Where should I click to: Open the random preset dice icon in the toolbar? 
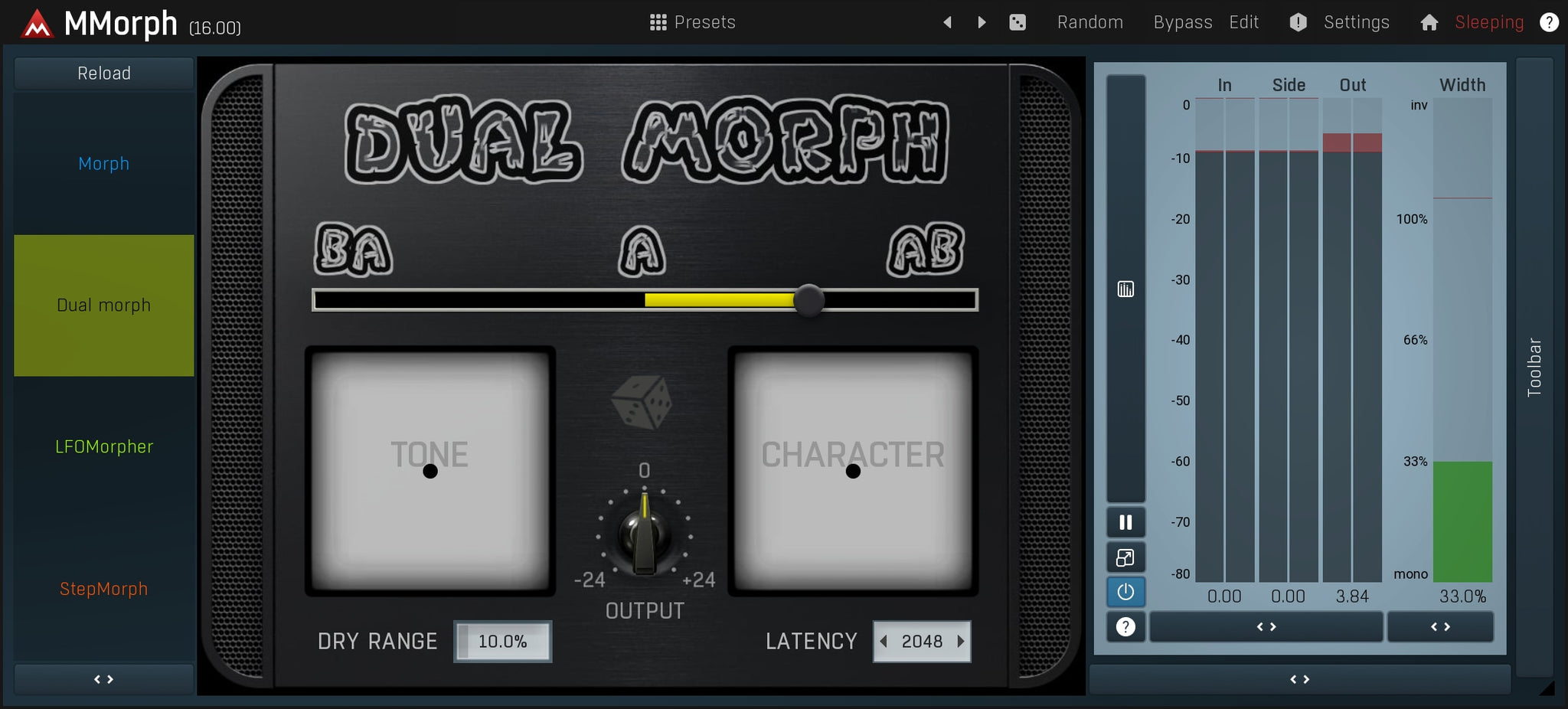click(x=1018, y=22)
